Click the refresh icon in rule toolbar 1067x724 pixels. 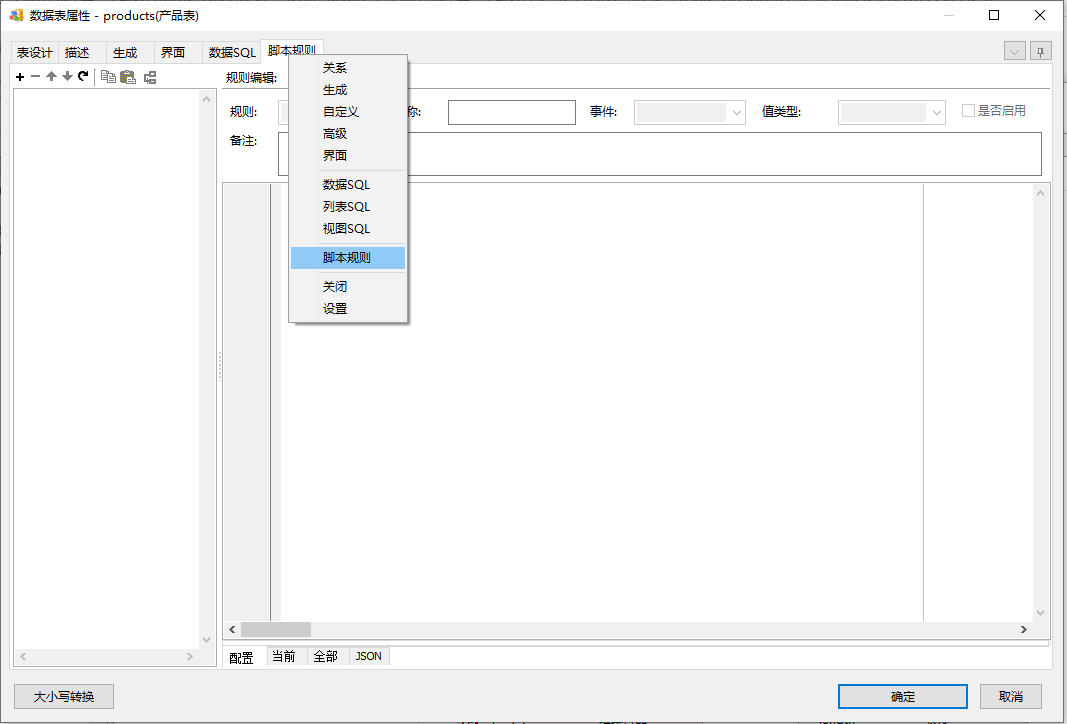83,77
